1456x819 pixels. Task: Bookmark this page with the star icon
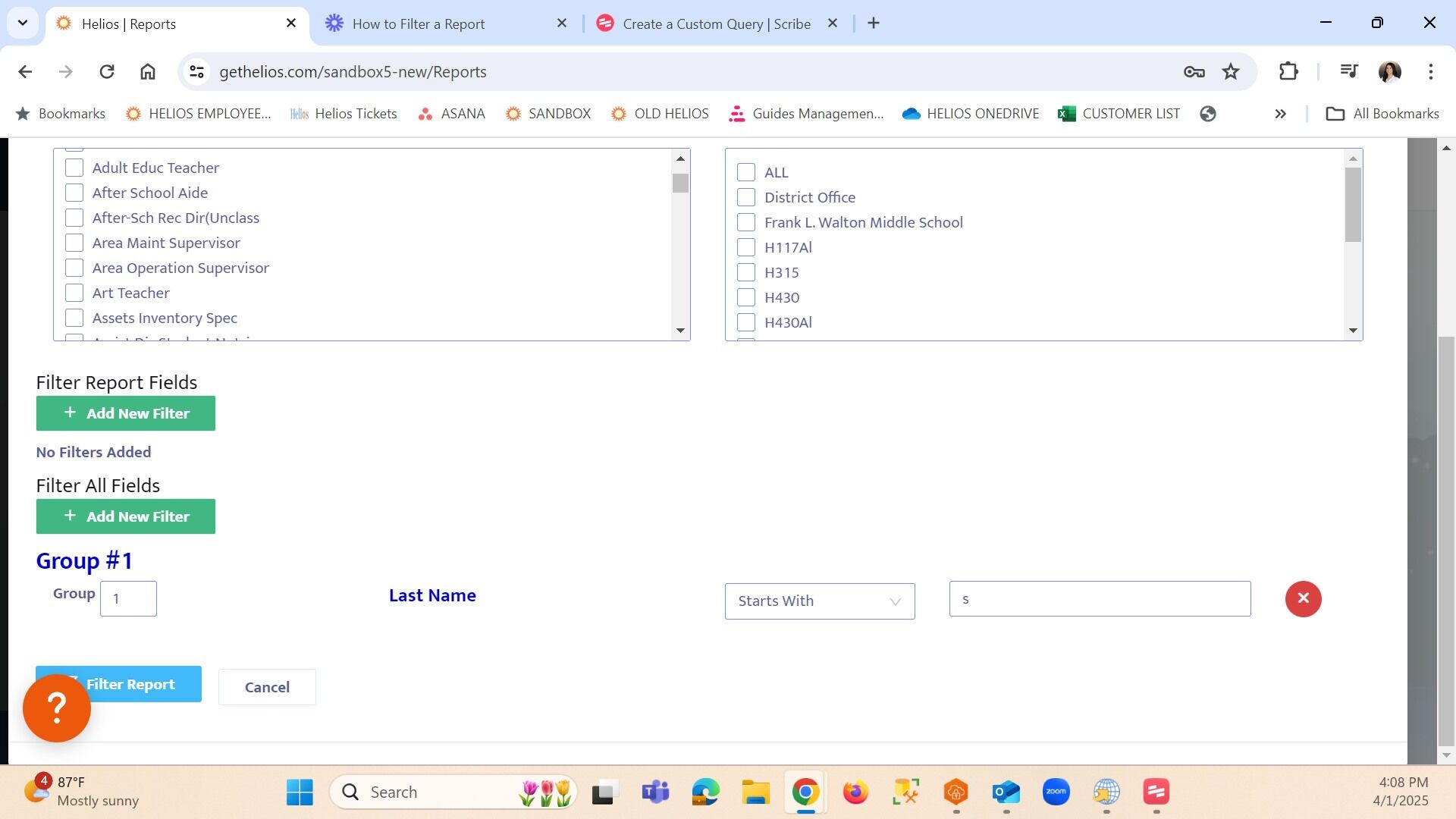[1230, 71]
